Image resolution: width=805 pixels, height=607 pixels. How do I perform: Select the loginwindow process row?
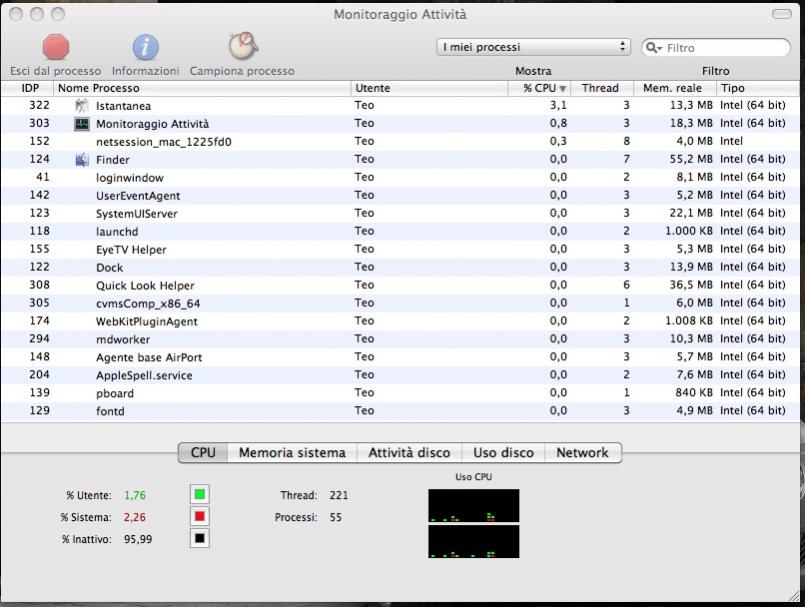400,178
